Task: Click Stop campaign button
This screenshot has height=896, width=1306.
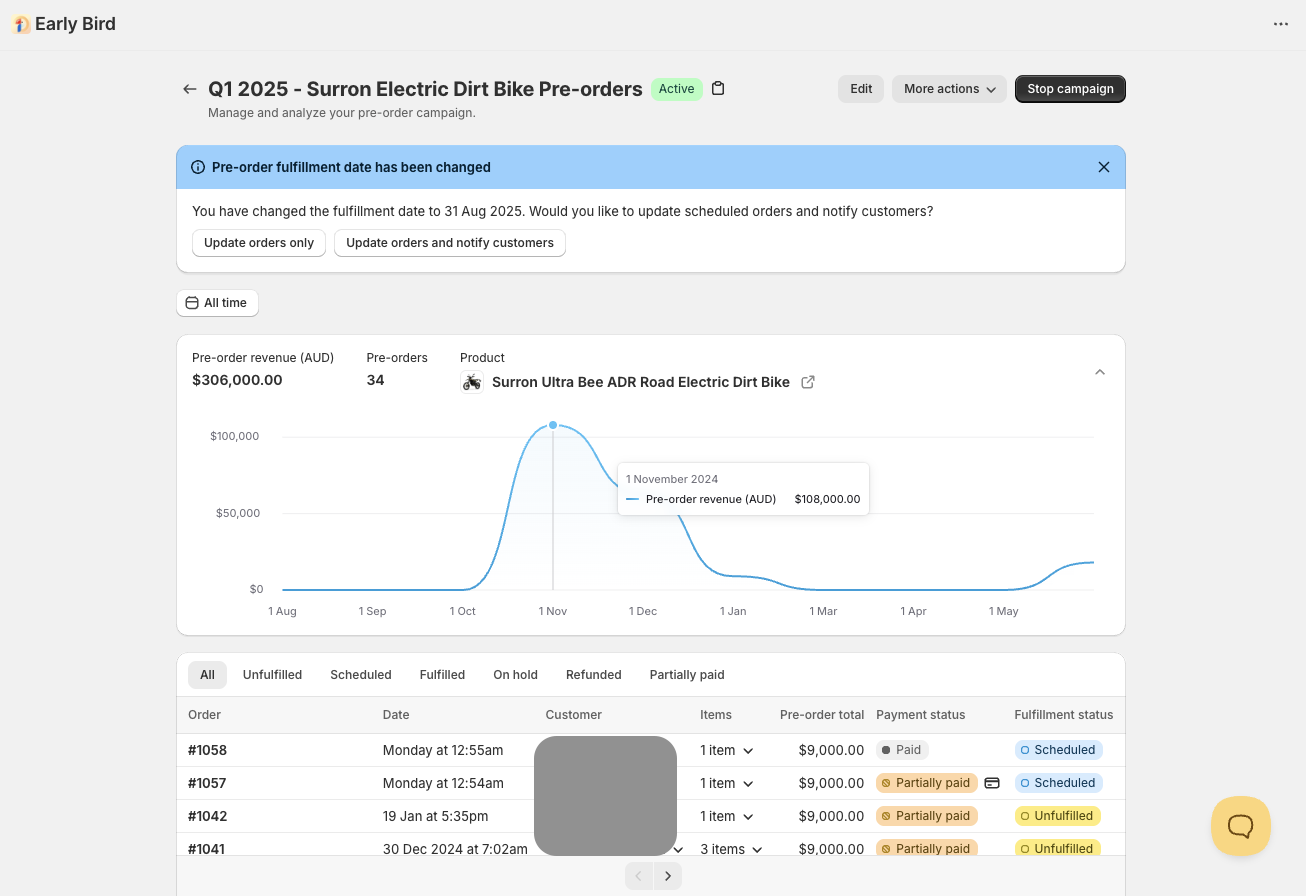Action: tap(1070, 89)
